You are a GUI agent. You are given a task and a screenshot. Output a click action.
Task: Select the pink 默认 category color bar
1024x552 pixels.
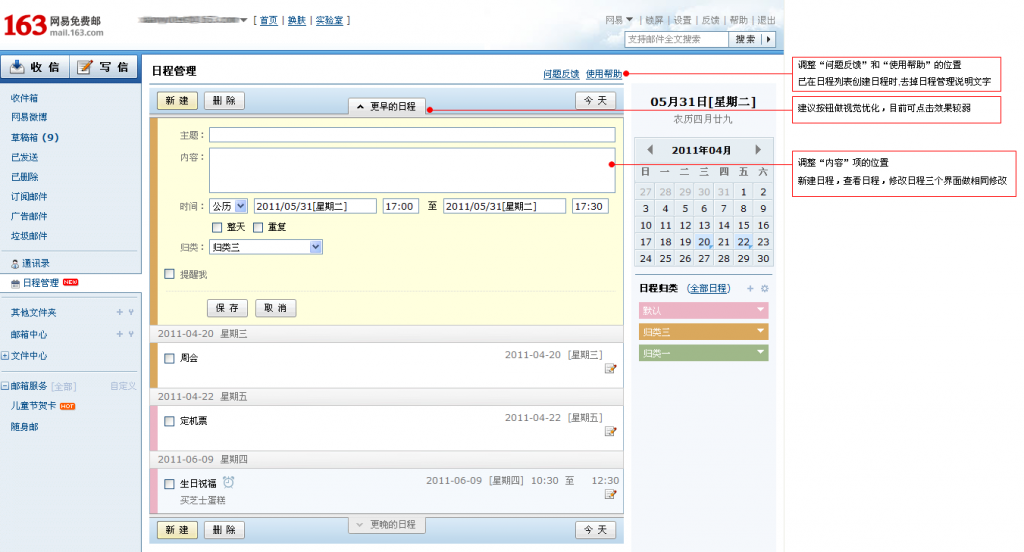click(x=703, y=310)
